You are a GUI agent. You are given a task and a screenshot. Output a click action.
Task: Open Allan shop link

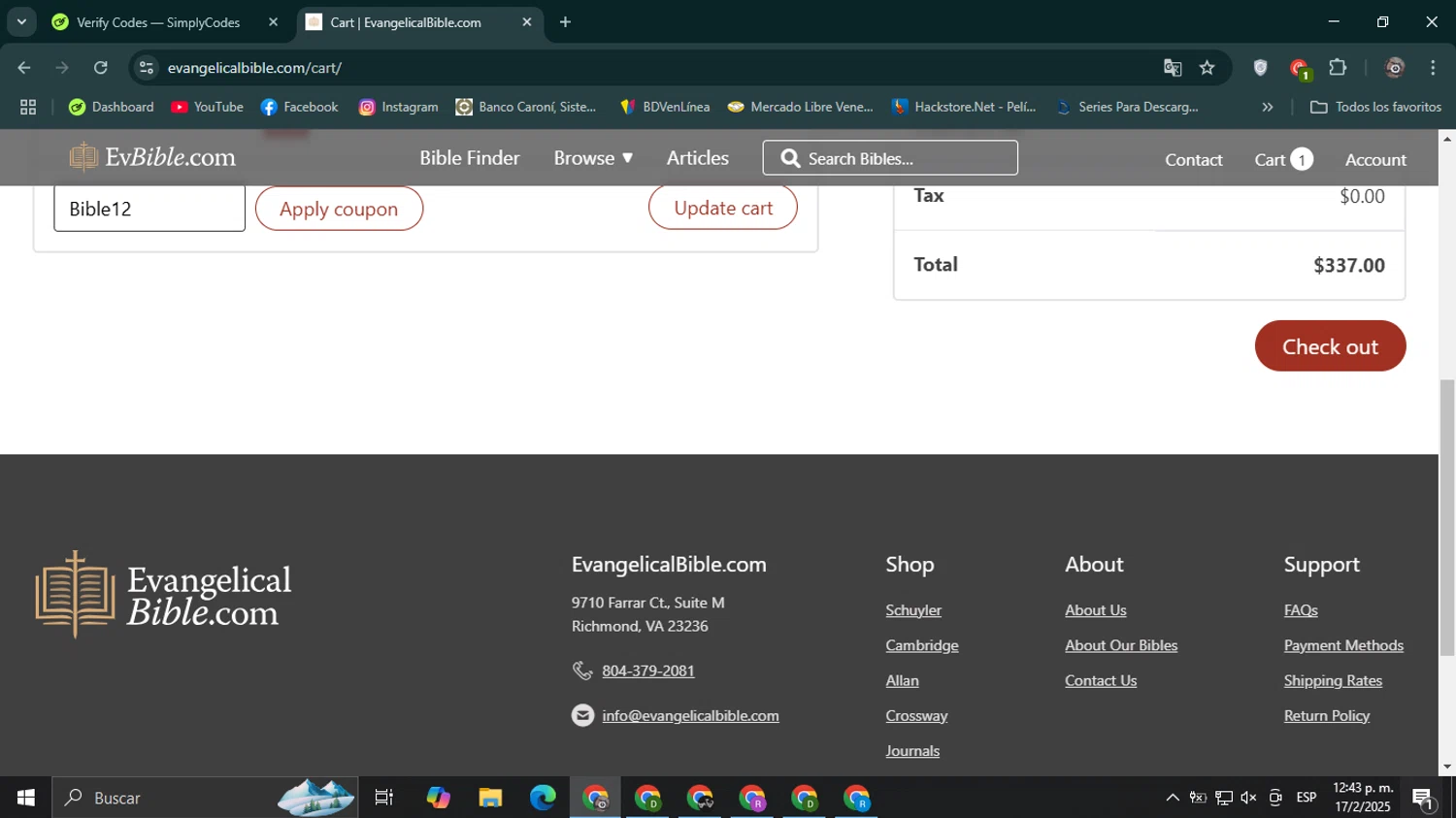[x=902, y=680]
